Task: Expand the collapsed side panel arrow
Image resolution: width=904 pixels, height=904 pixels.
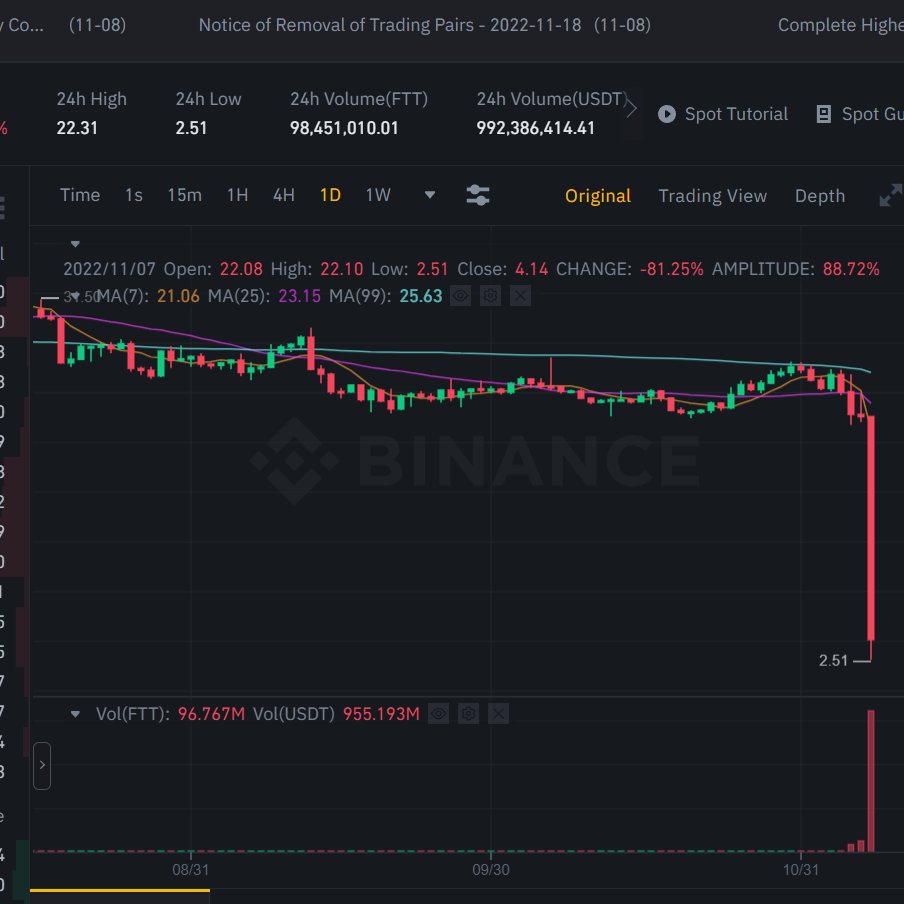Action: tap(42, 766)
